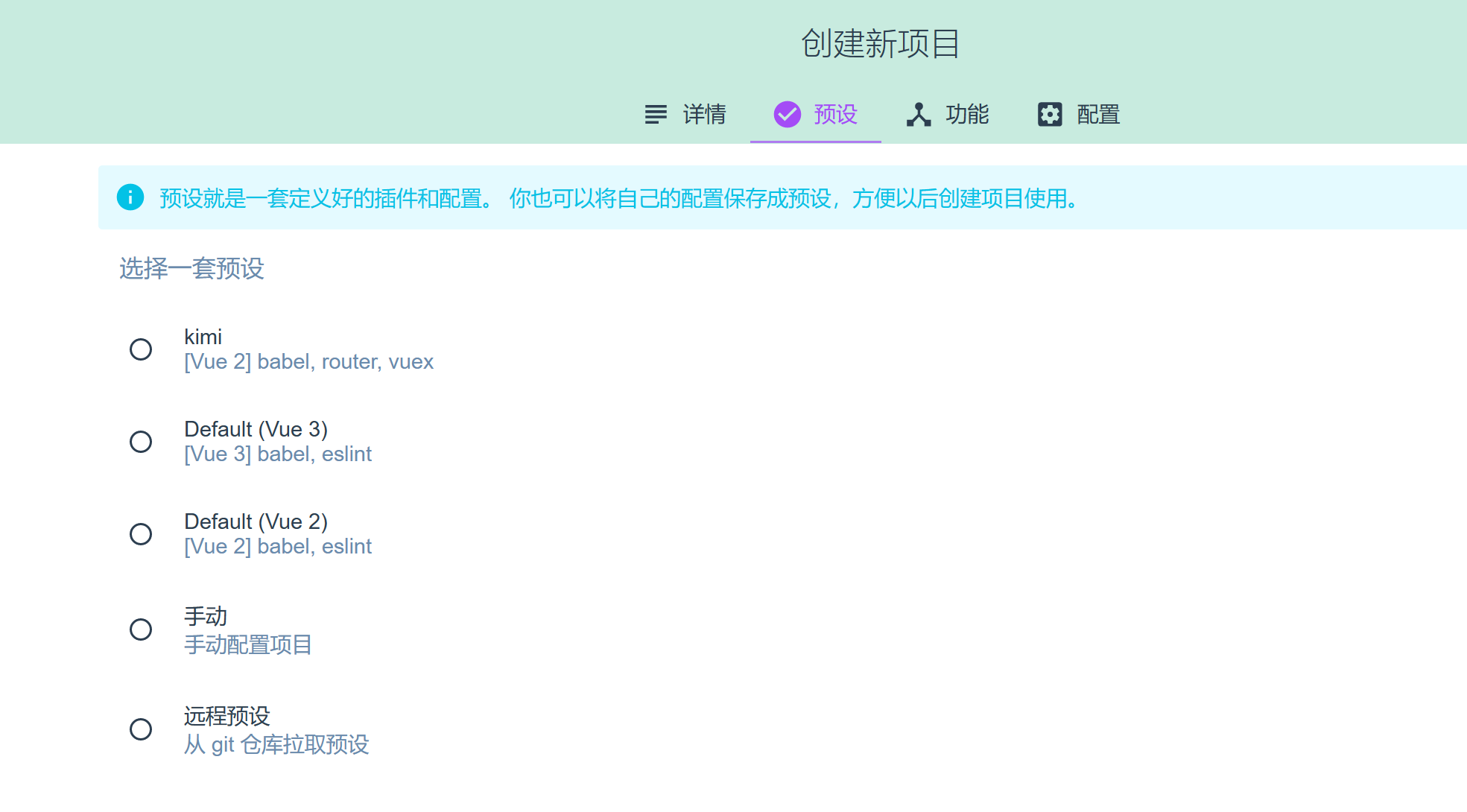Click the "Default (Vue 2)" preset title
Viewport: 1467px width, 812px height.
[256, 521]
